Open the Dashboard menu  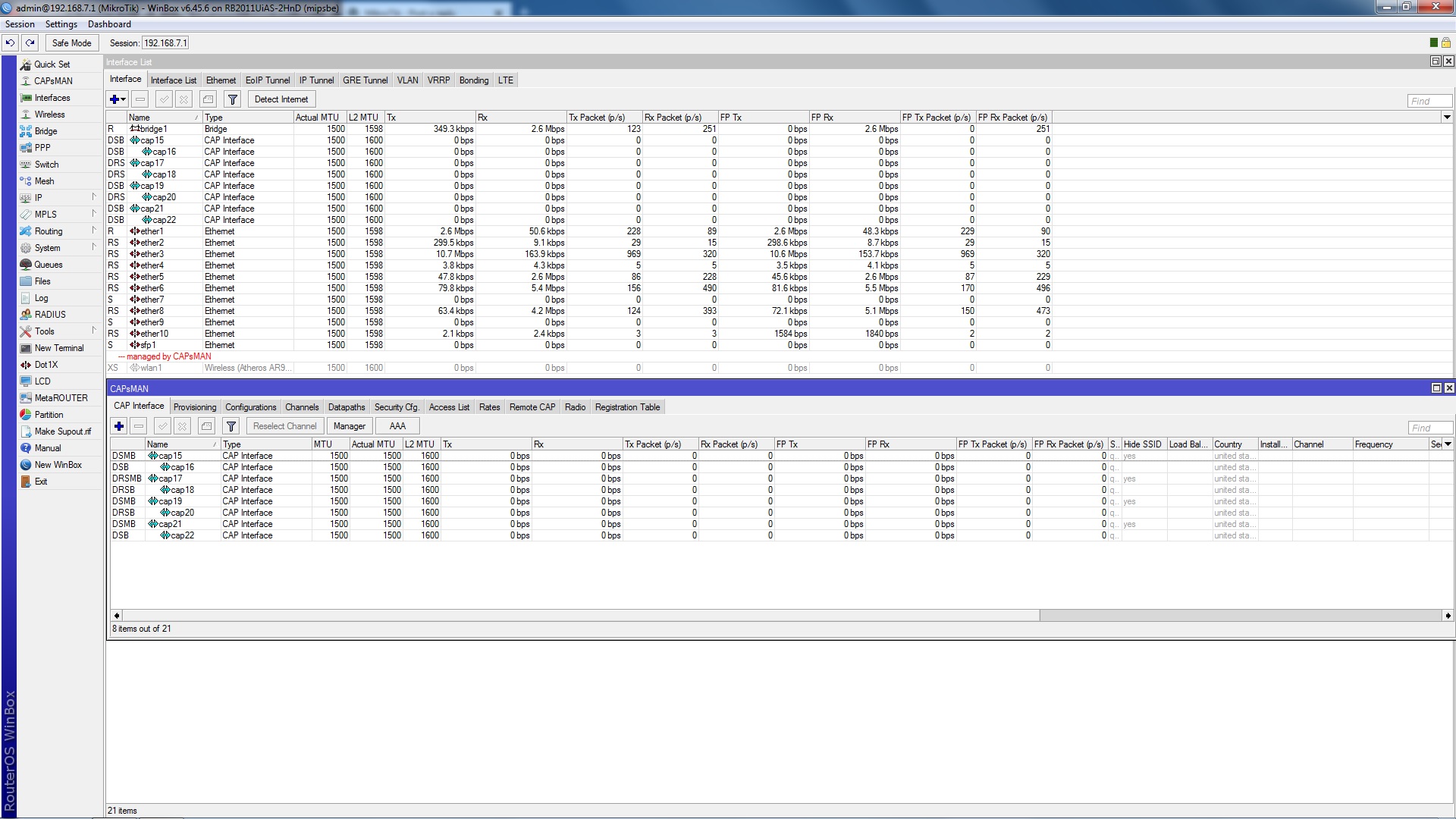109,24
